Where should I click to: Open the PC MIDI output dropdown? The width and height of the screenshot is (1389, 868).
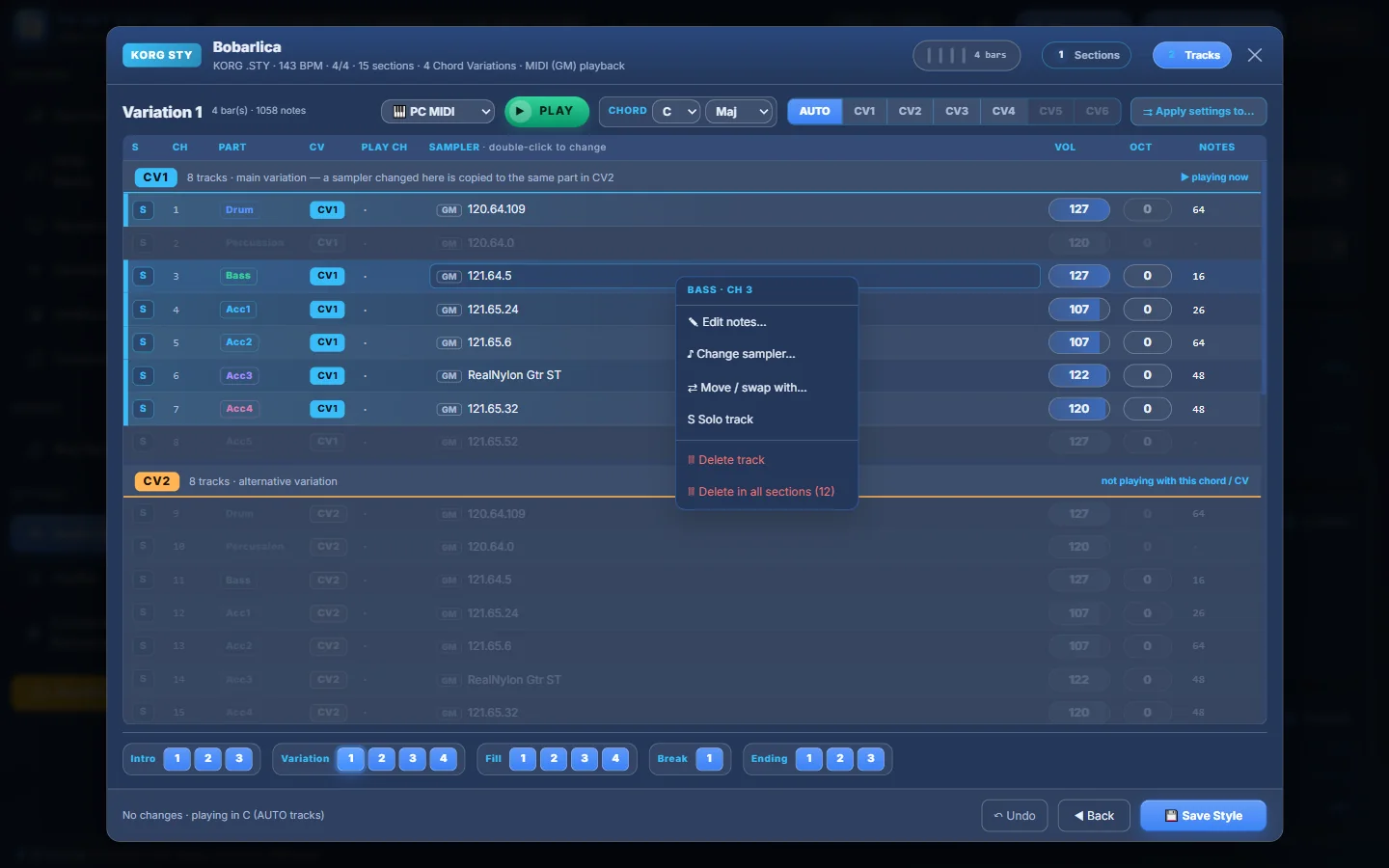tap(438, 112)
